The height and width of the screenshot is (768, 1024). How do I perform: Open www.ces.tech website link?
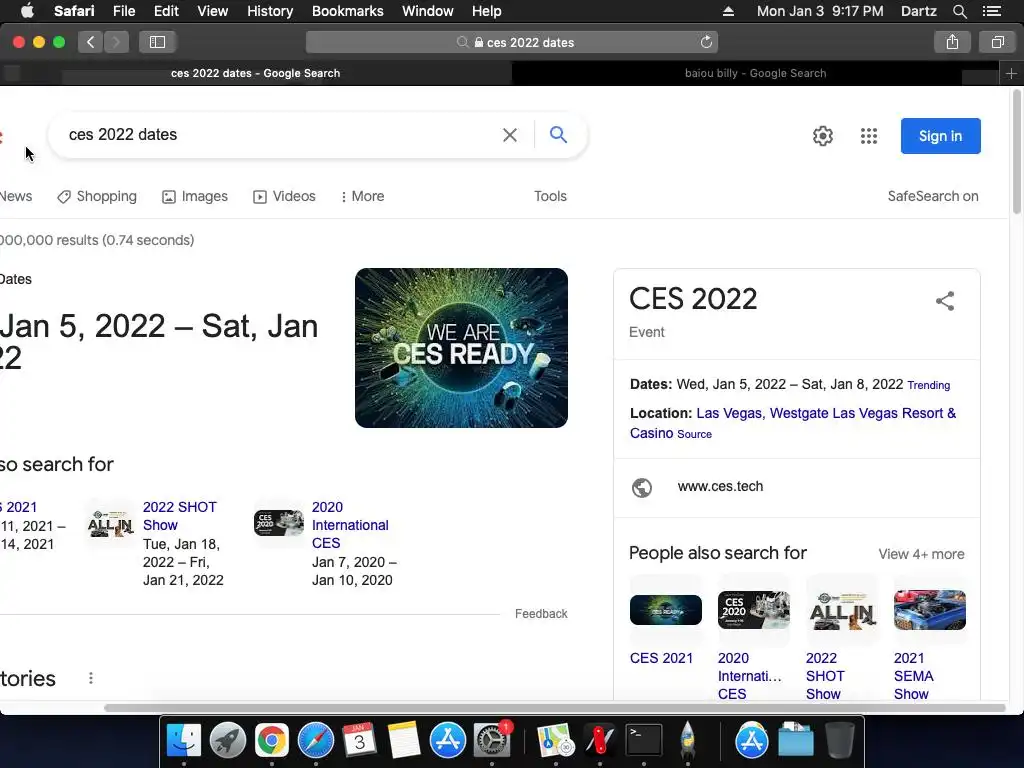[x=720, y=487]
